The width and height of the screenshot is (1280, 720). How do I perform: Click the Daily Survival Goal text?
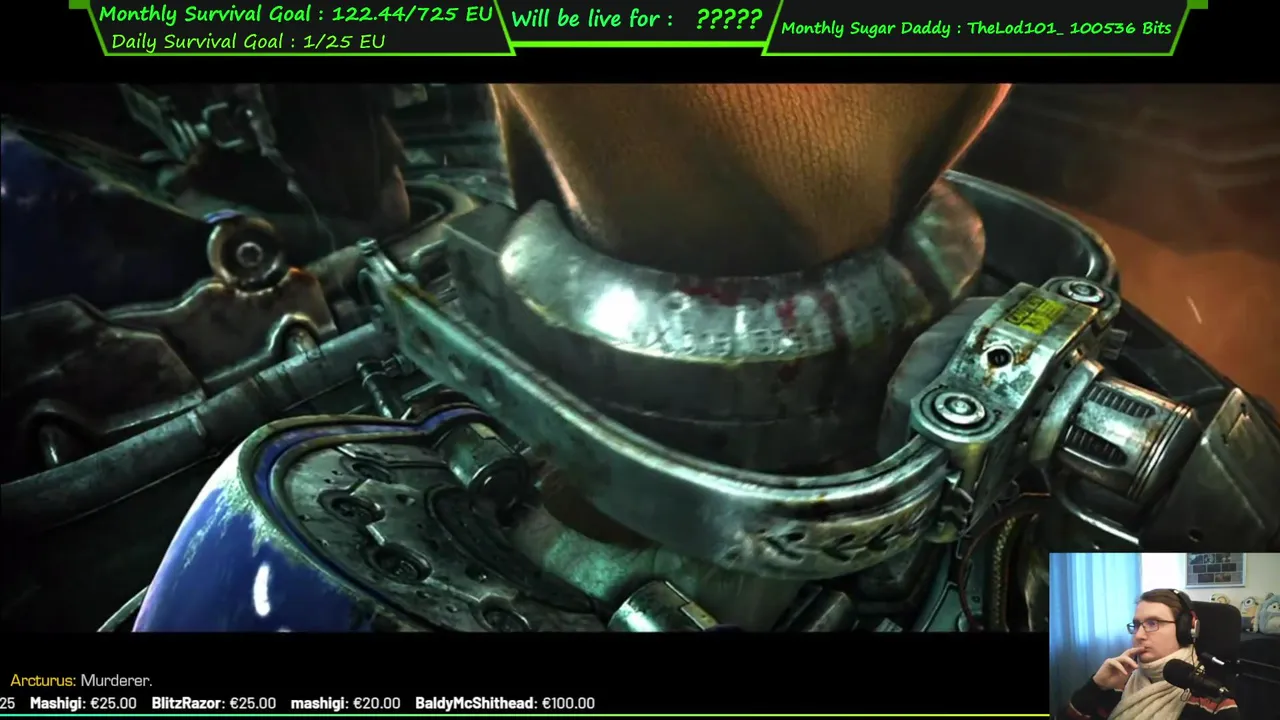tap(248, 41)
